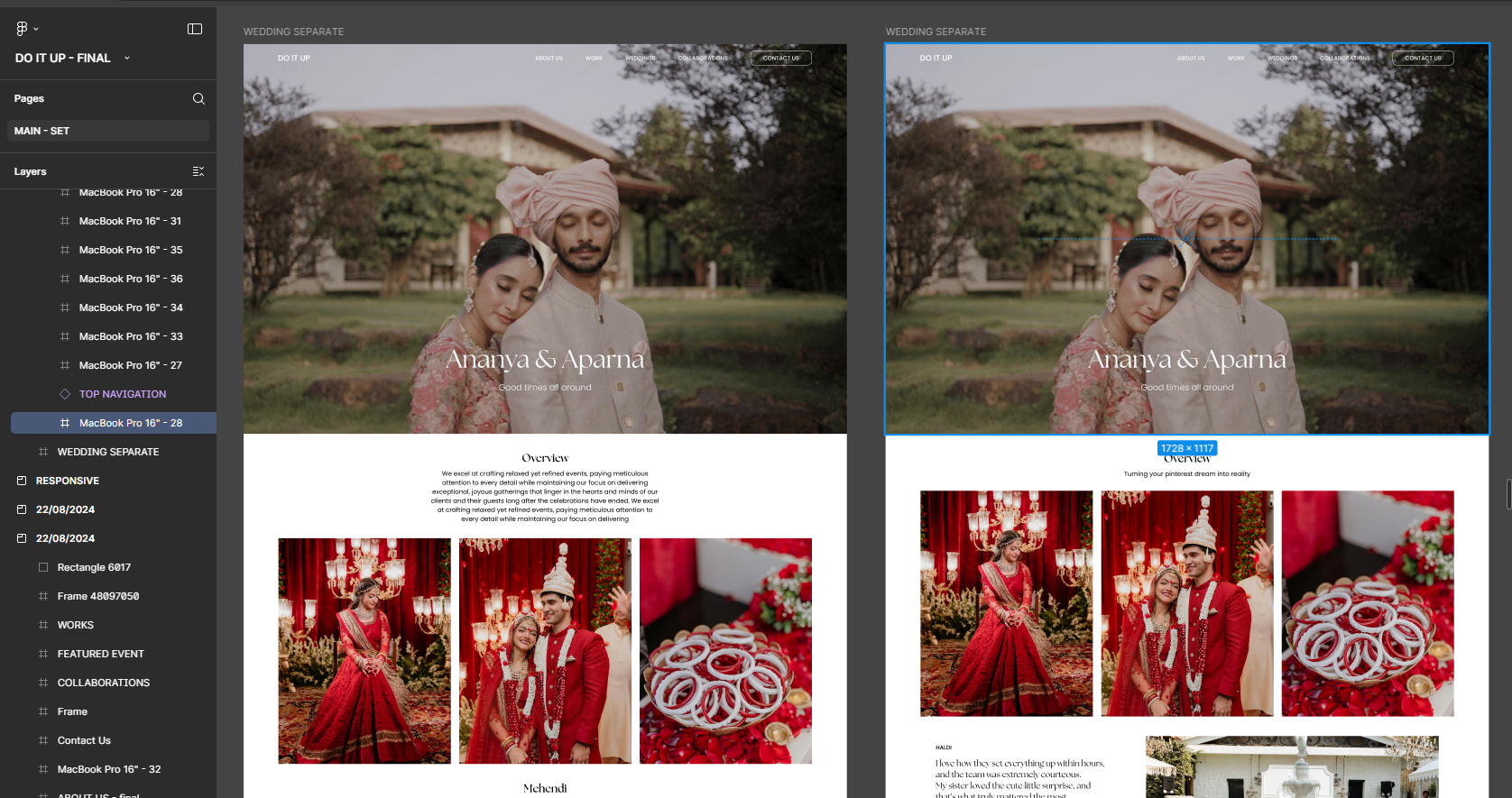This screenshot has width=1512, height=798.
Task: Click the RESPONSIVE section icon
Action: [x=22, y=481]
